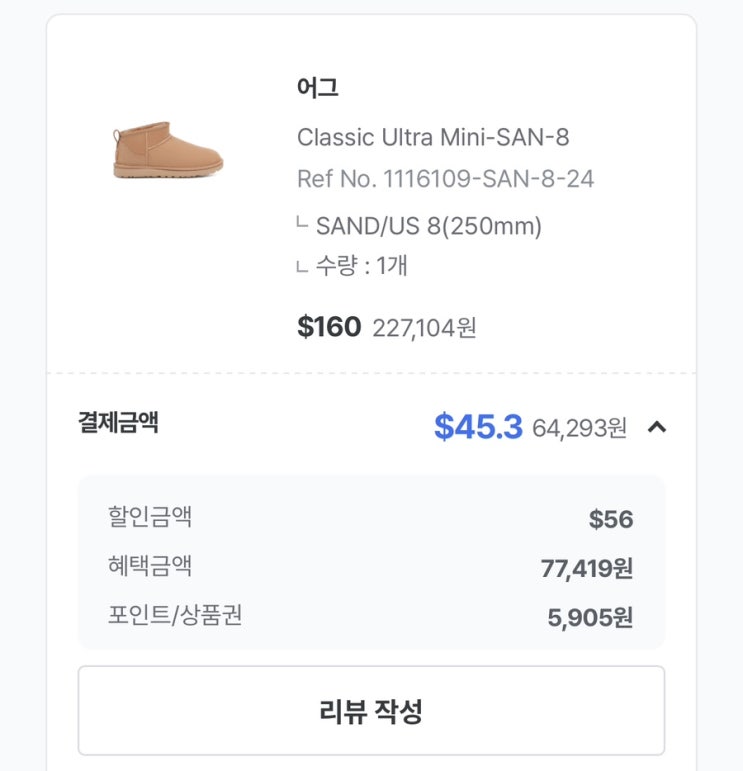The width and height of the screenshot is (743, 771).
Task: Collapse the 결제금액 details chevron
Action: [x=657, y=428]
